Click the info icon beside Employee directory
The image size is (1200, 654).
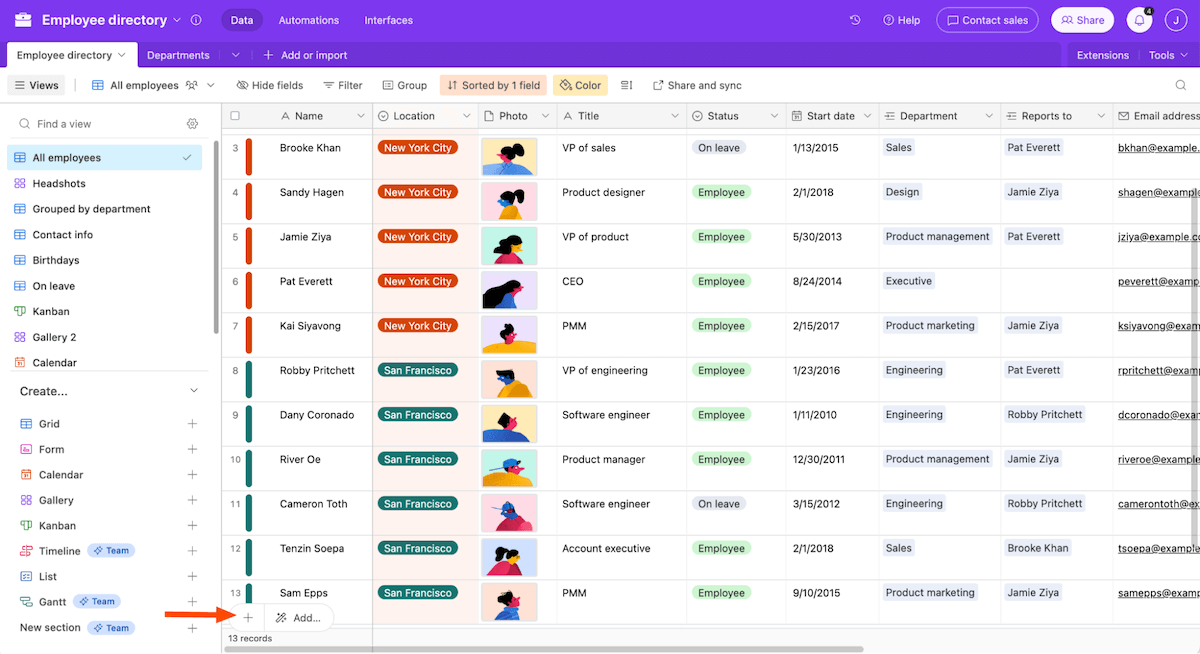point(196,19)
